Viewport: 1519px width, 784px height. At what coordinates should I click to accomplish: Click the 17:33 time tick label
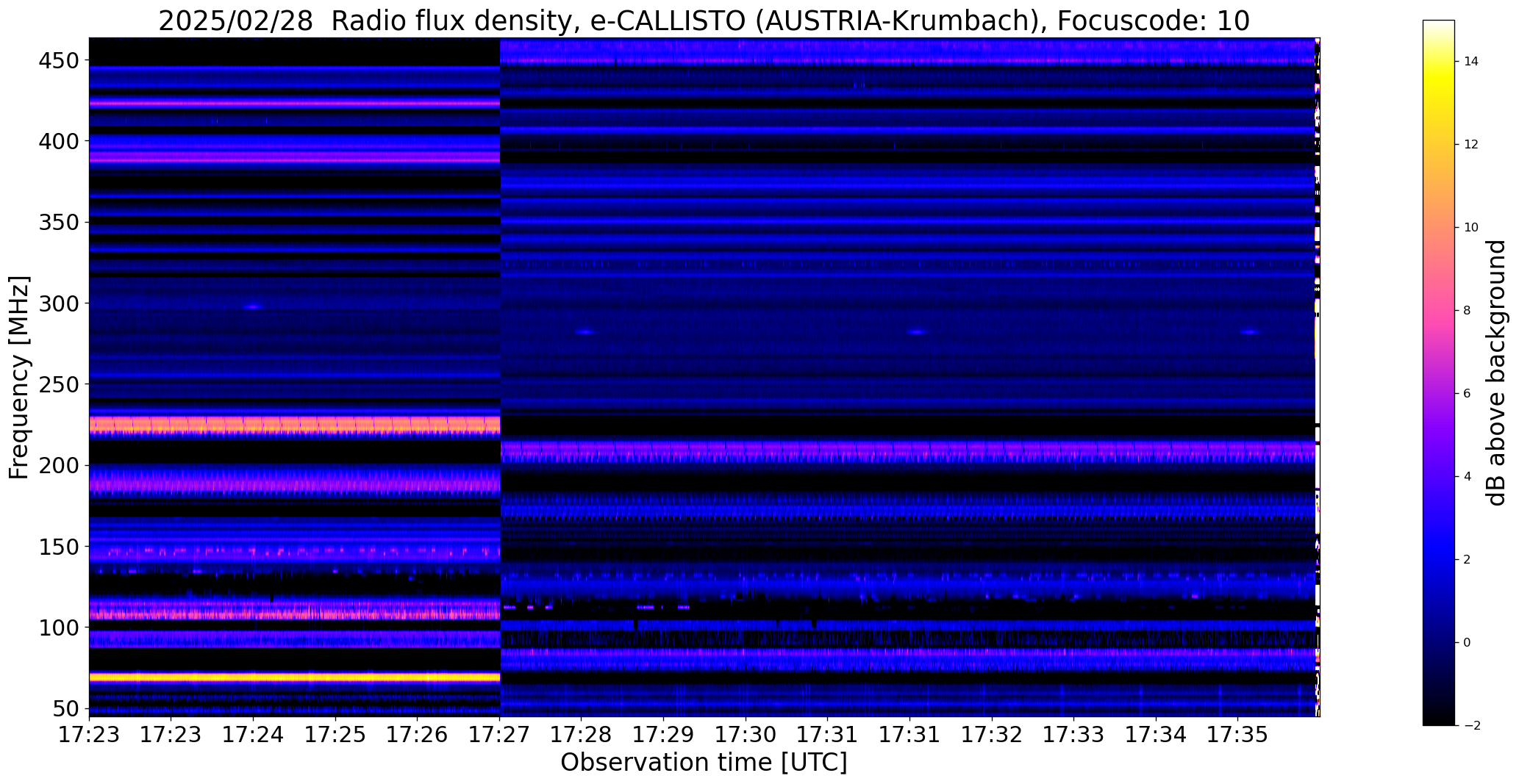(1073, 735)
